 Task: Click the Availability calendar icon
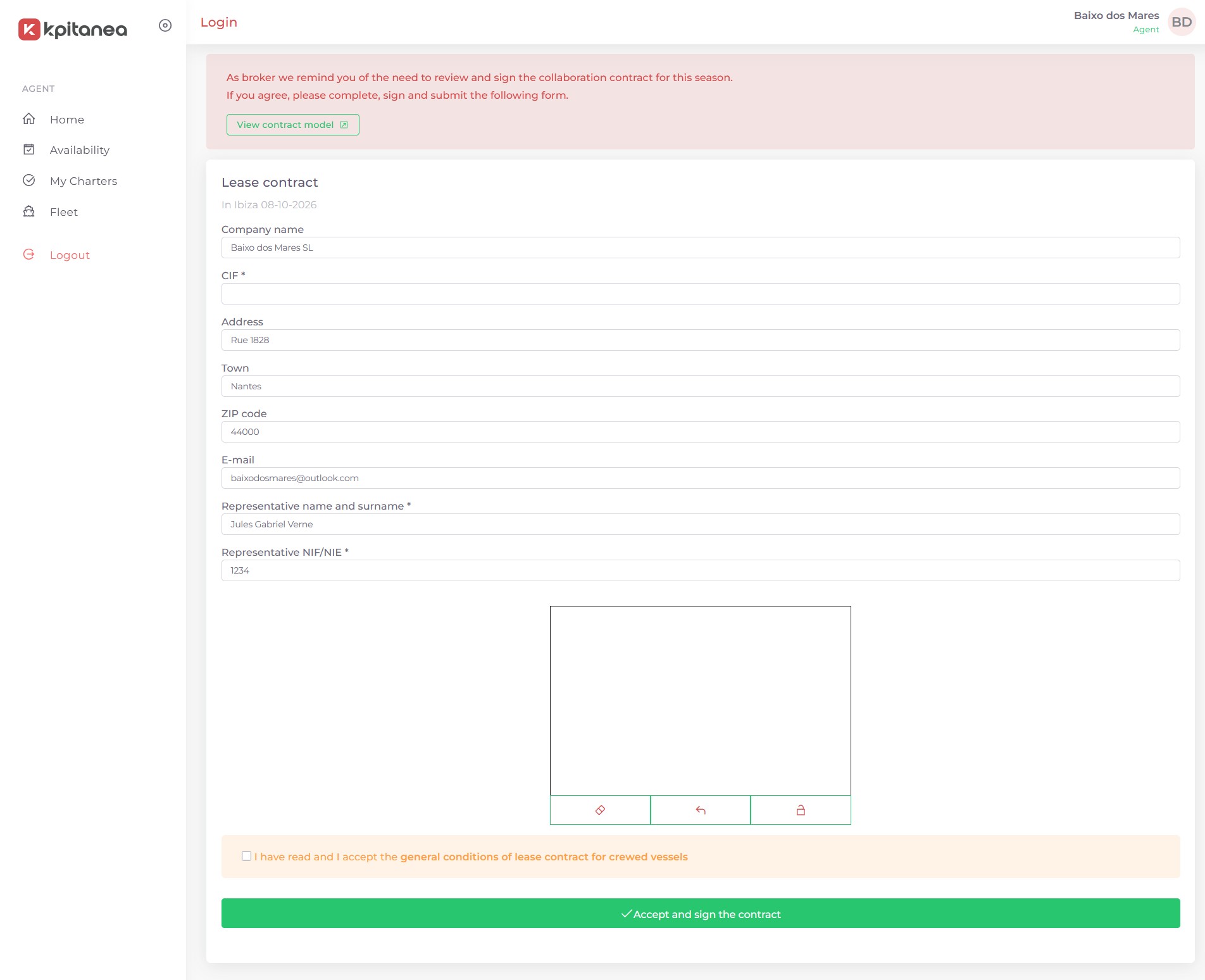(x=29, y=149)
